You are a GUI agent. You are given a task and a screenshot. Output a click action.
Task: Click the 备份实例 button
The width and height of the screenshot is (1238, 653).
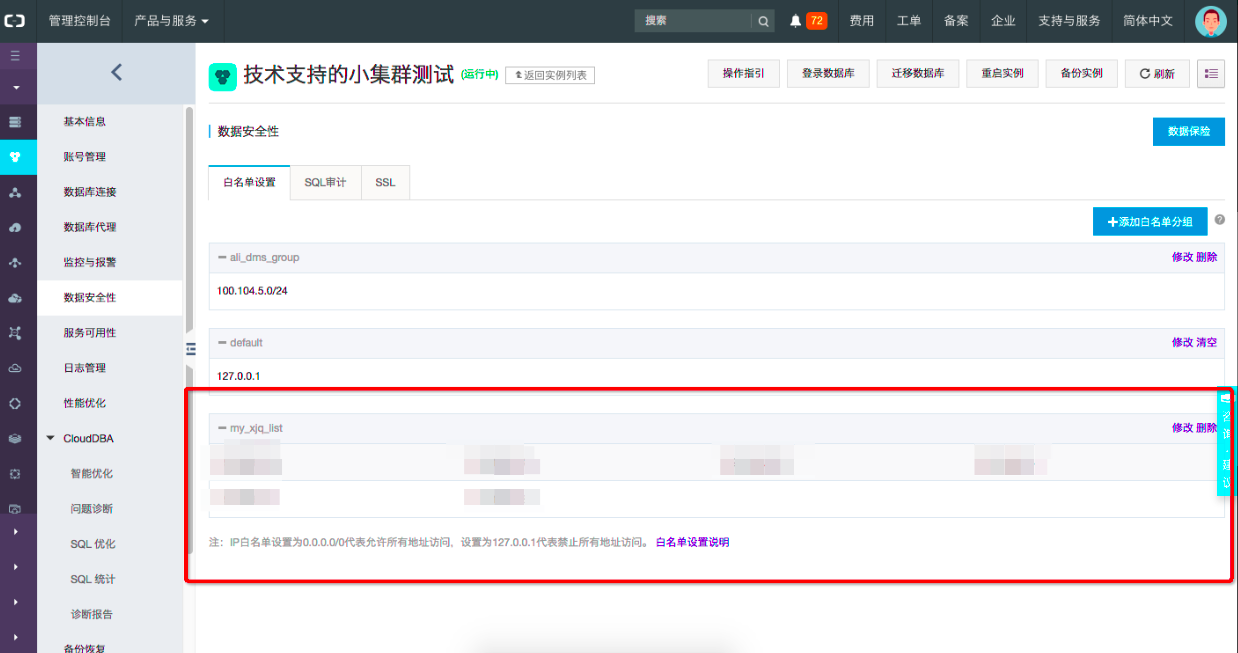(x=1082, y=74)
